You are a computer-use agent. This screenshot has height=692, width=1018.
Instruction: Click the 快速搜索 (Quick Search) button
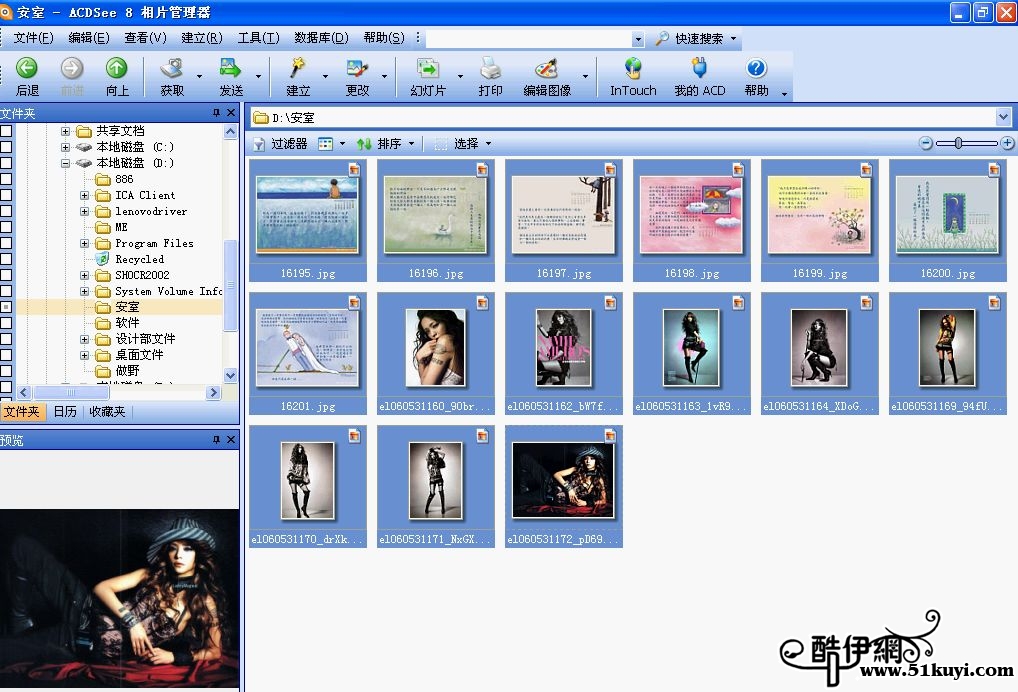tap(697, 39)
